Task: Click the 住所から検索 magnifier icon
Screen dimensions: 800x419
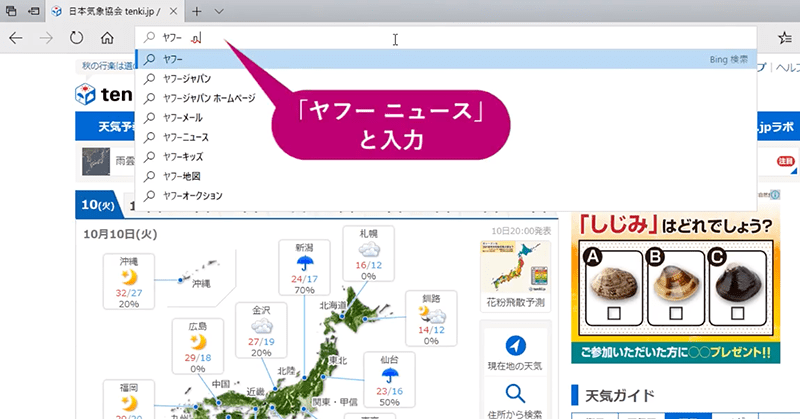Action: point(515,394)
